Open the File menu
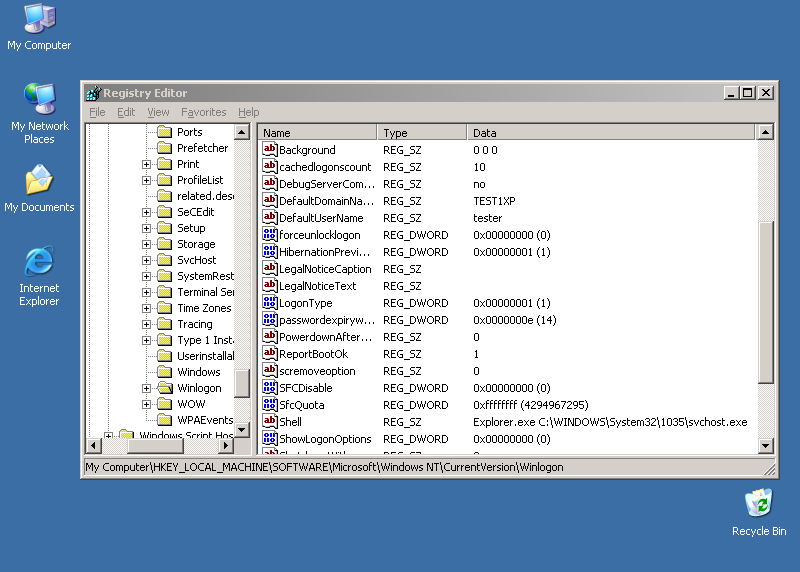 tap(97, 112)
